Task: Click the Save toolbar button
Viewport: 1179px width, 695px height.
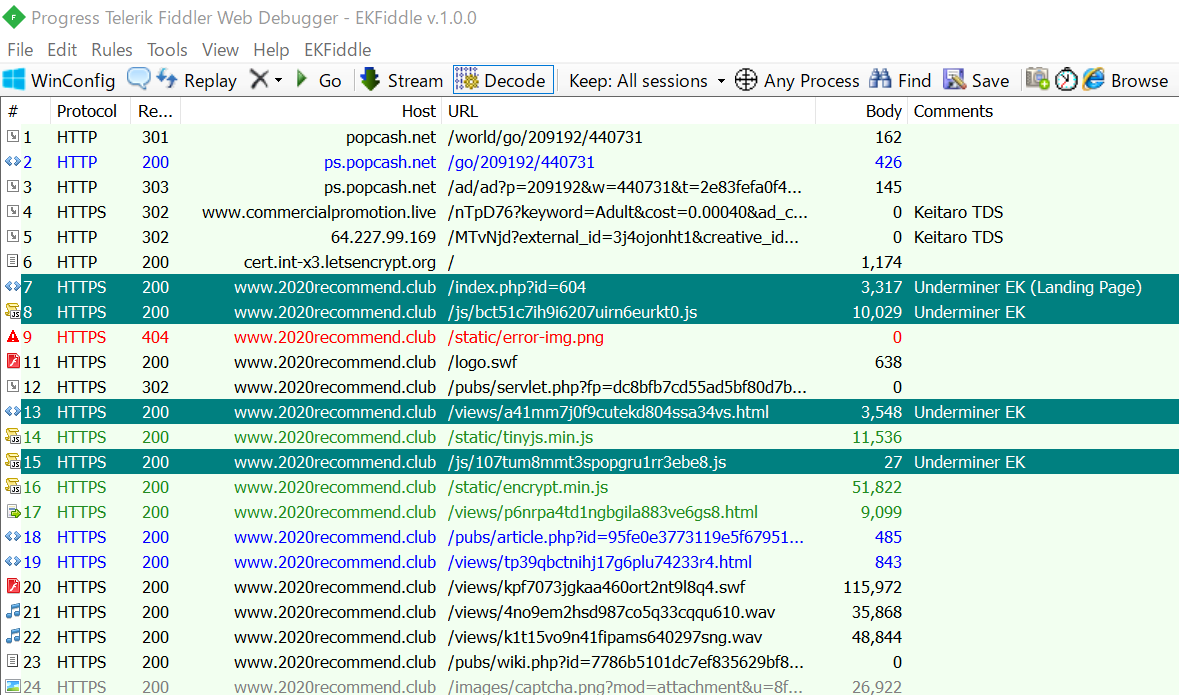Action: click(x=976, y=80)
